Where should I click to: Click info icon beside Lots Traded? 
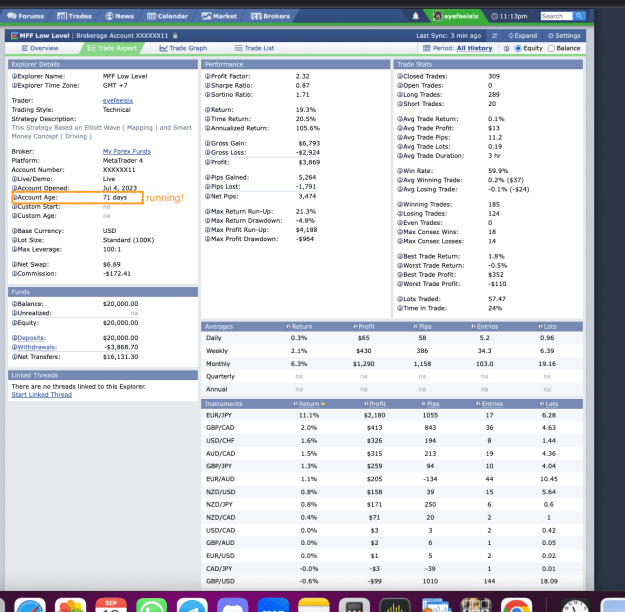(x=400, y=299)
